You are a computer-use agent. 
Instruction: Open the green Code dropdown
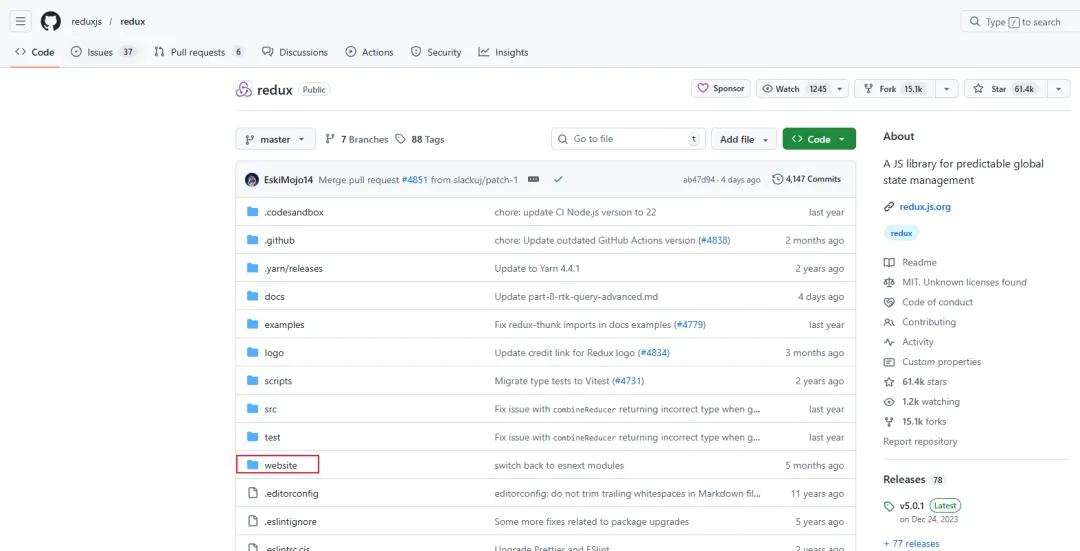819,139
